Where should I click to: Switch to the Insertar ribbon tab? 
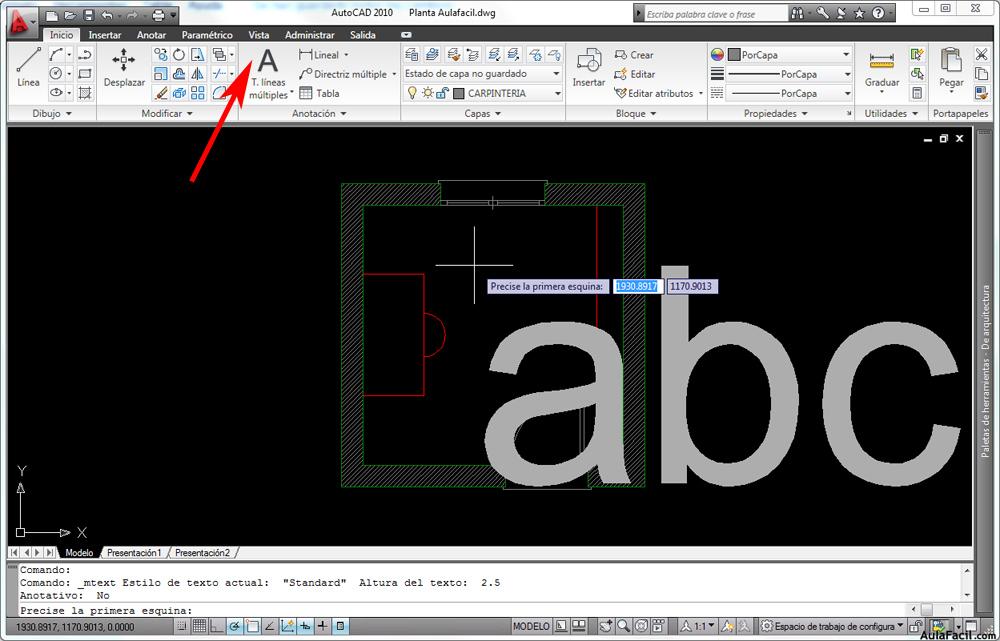[x=105, y=35]
